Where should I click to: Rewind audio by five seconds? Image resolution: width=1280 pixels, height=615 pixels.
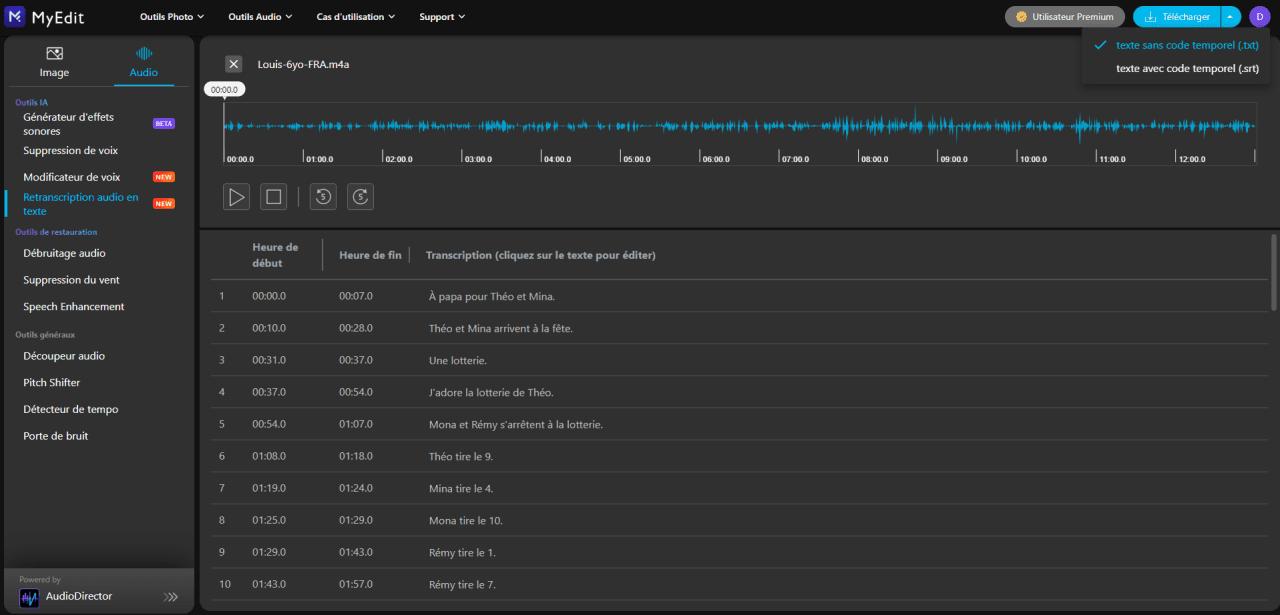click(x=323, y=197)
